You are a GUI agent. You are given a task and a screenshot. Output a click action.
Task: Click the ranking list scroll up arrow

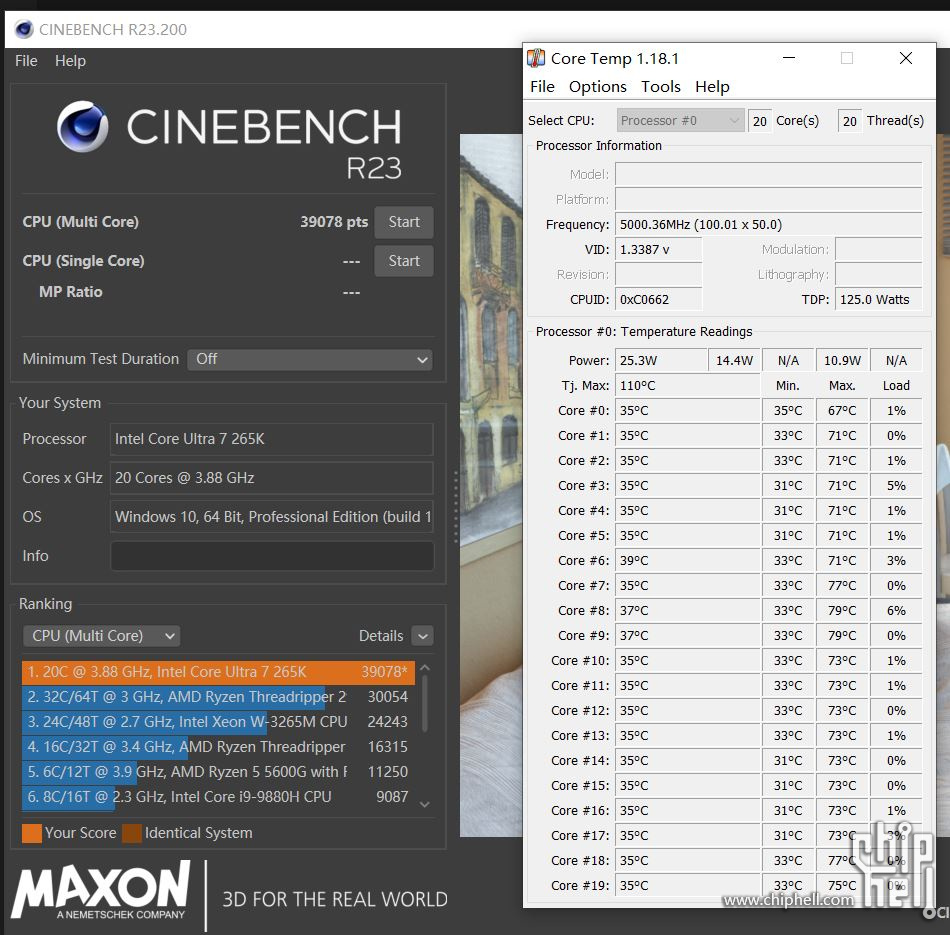(425, 668)
